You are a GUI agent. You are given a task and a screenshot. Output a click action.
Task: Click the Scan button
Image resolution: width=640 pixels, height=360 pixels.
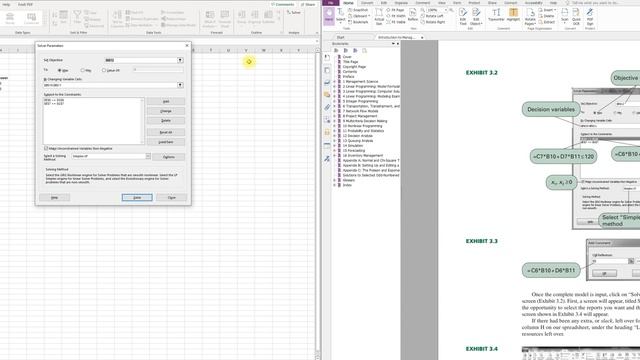tap(564, 16)
